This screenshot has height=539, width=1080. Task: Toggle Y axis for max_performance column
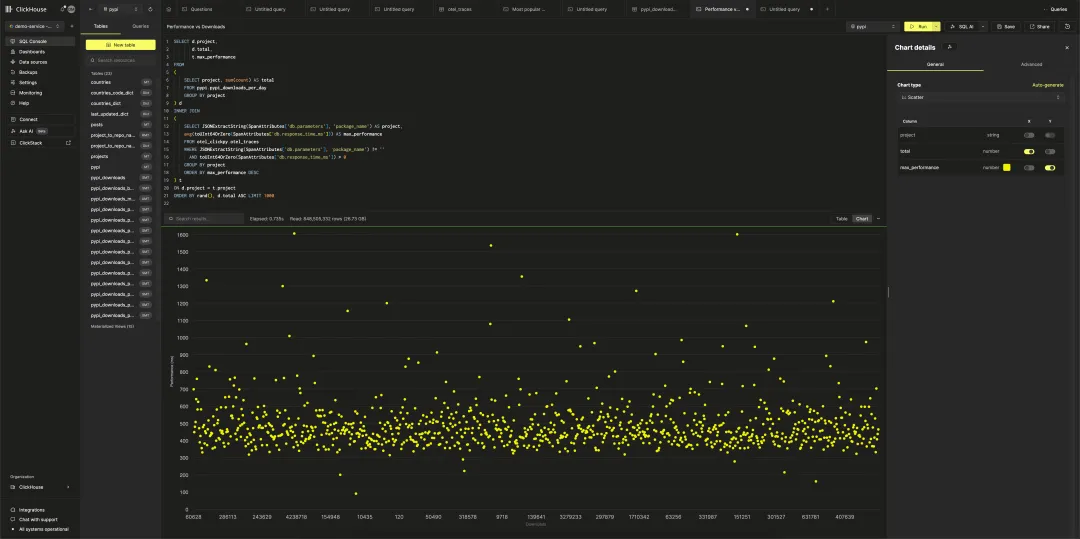coord(1050,168)
